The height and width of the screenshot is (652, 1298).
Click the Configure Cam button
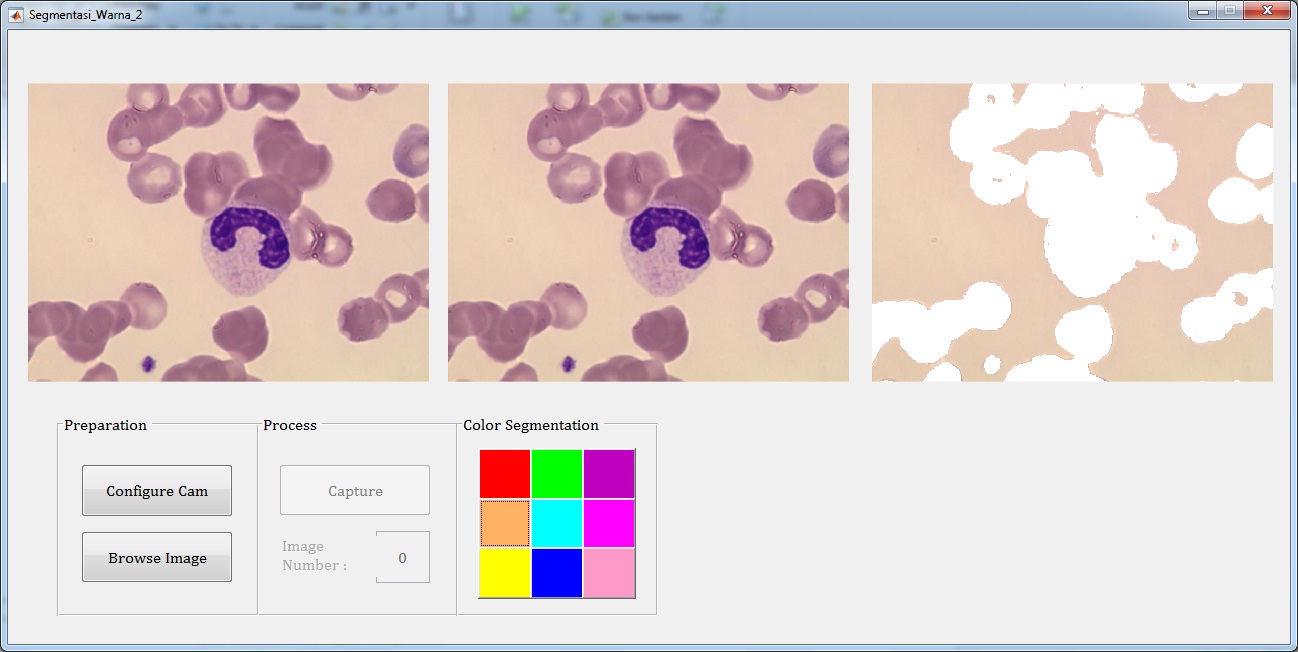(x=157, y=491)
